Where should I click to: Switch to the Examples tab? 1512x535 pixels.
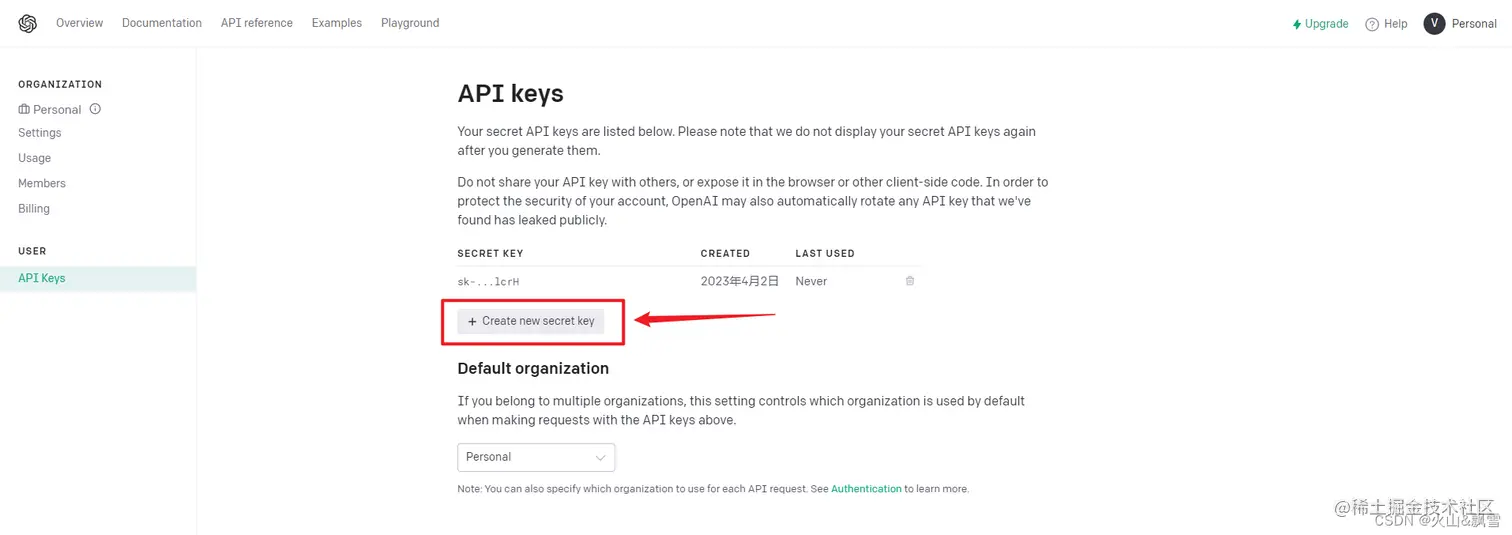(x=337, y=23)
